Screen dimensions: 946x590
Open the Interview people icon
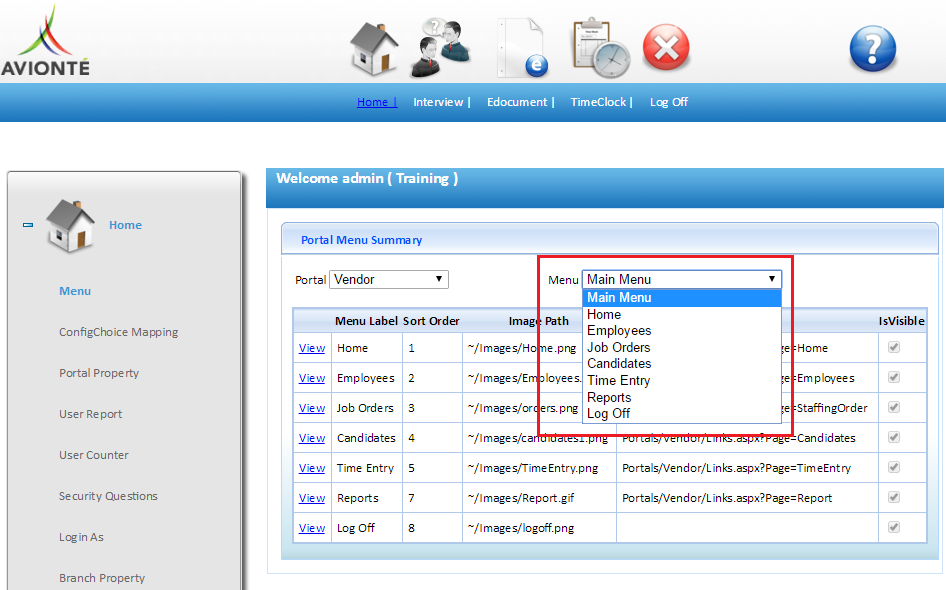440,48
